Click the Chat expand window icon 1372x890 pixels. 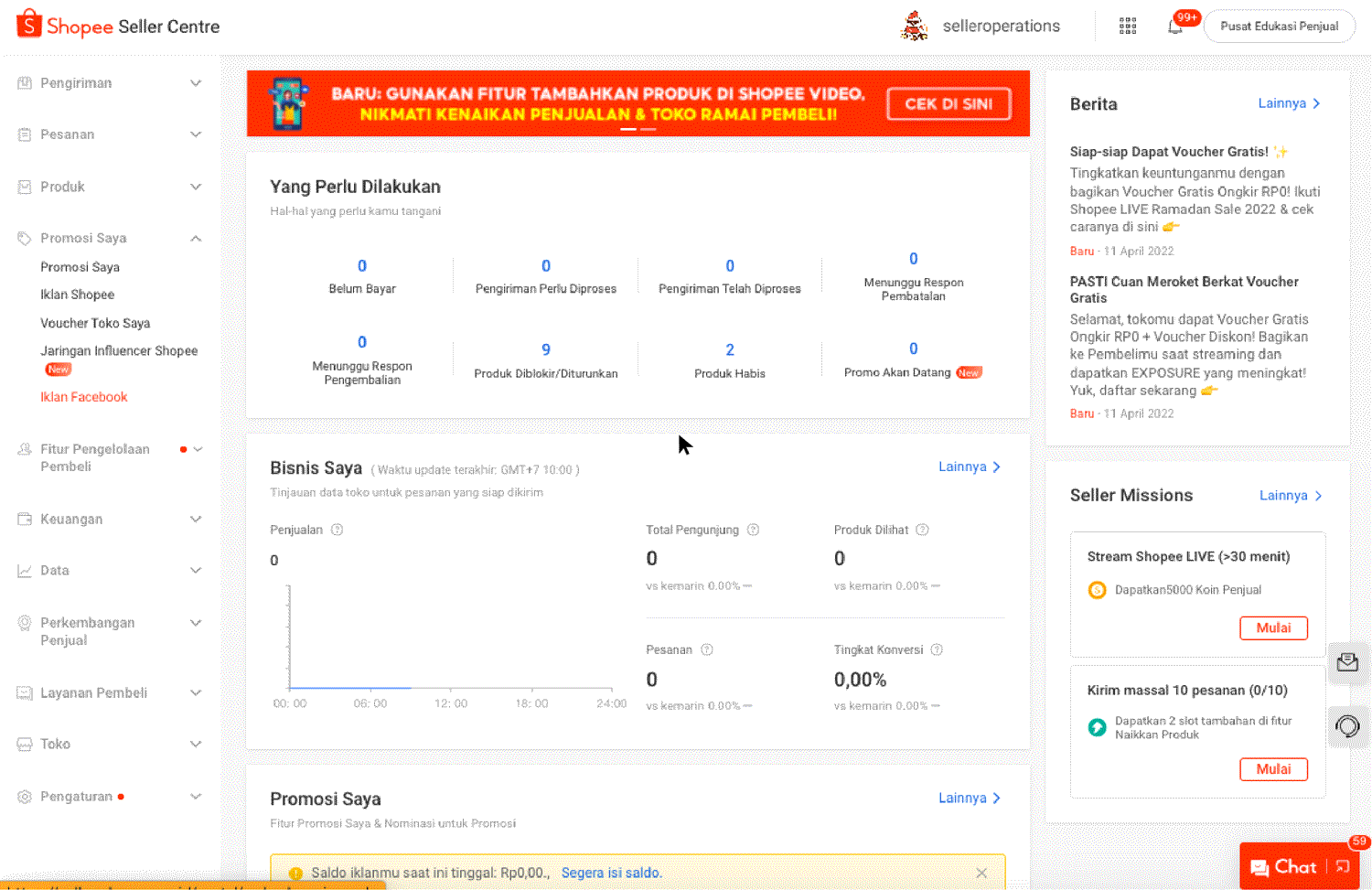click(1342, 866)
